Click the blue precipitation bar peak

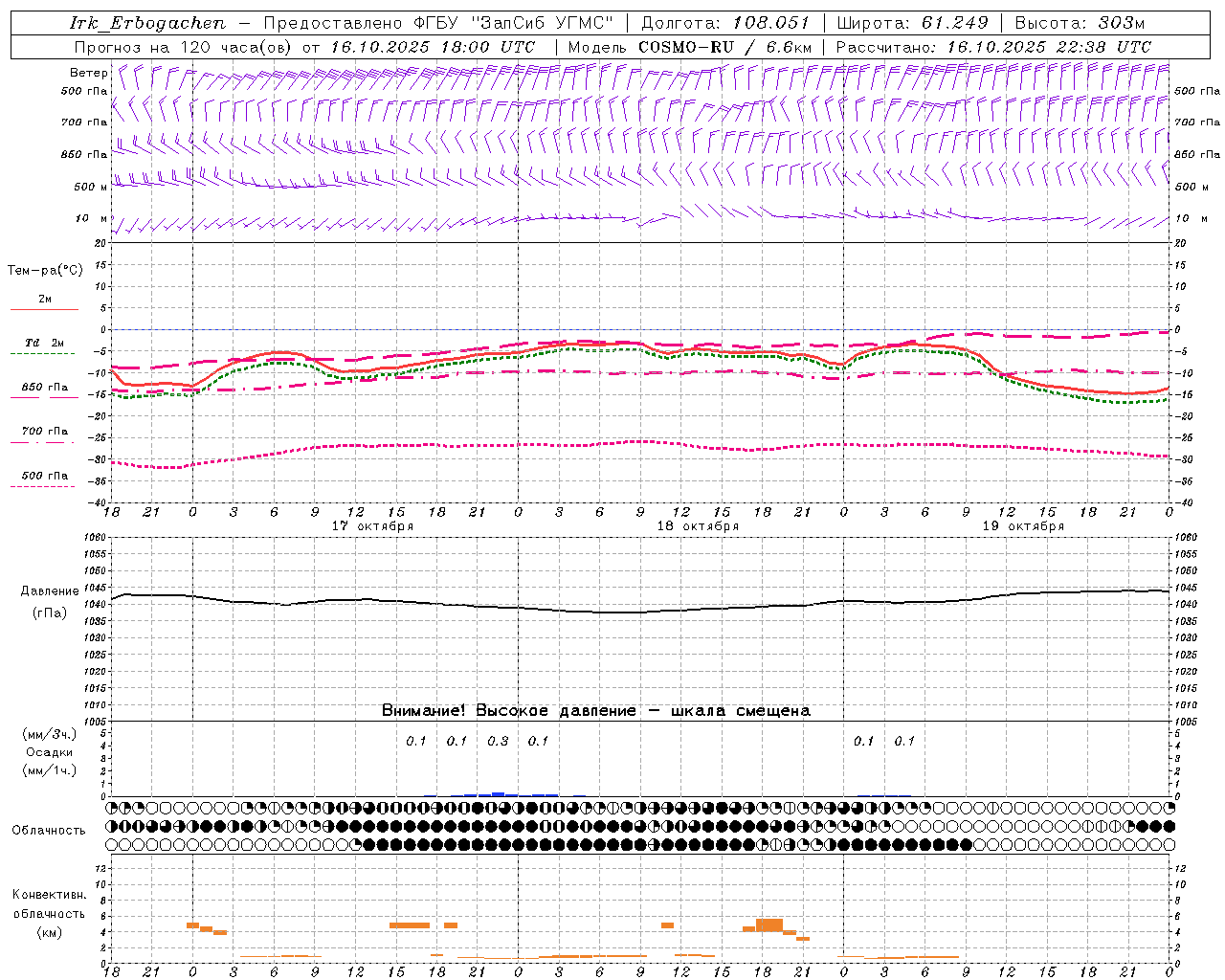coord(498,794)
